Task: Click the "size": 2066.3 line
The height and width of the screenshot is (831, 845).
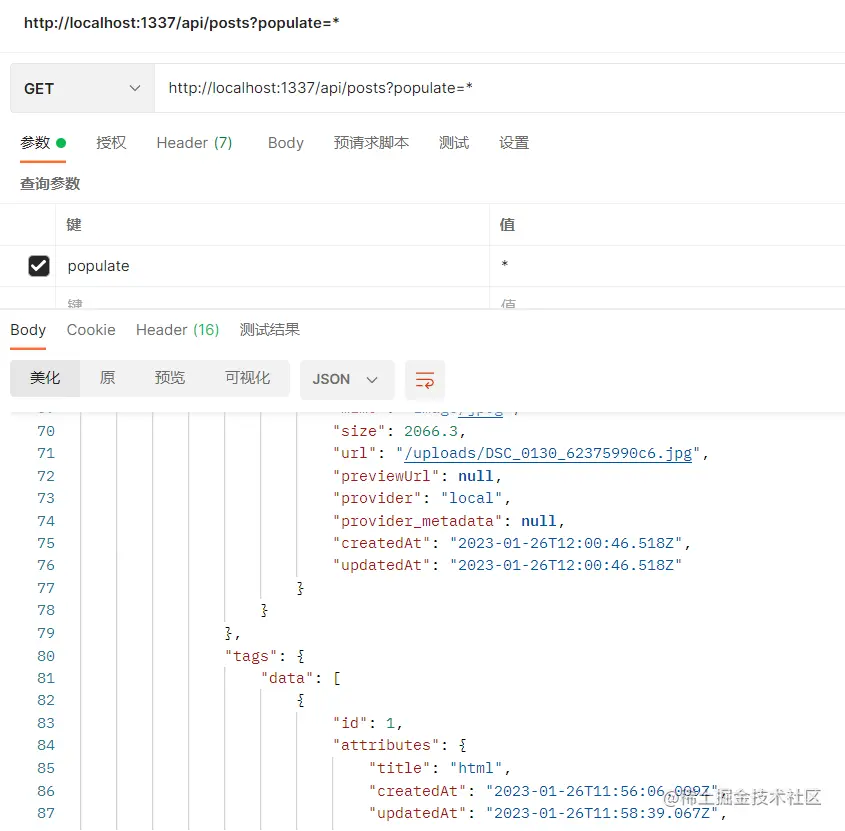Action: click(399, 431)
